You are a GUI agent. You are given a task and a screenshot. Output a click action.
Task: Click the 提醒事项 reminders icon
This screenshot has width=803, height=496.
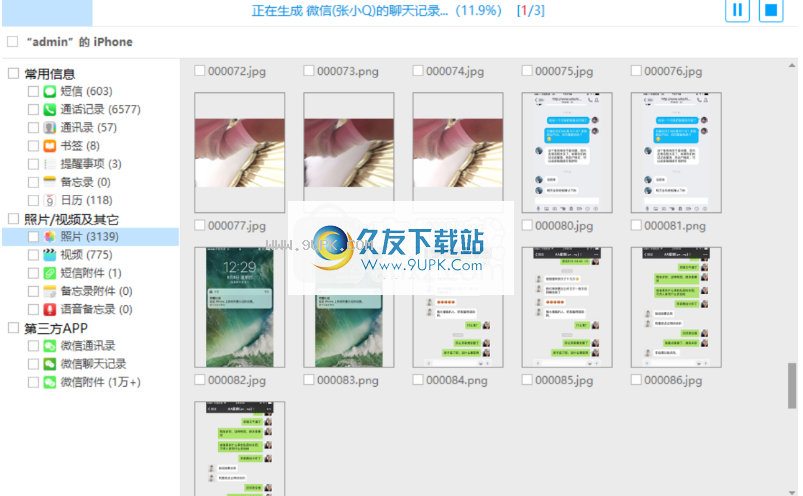point(50,164)
